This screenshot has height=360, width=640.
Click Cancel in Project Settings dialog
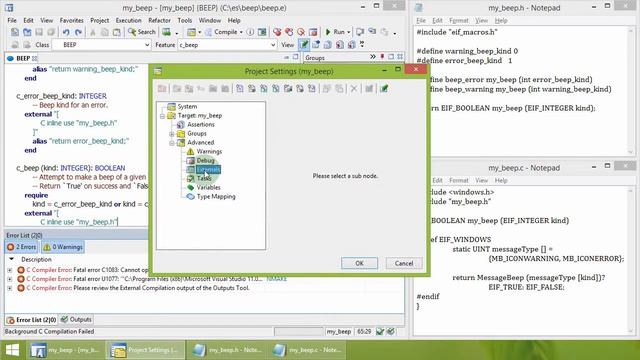(404, 263)
